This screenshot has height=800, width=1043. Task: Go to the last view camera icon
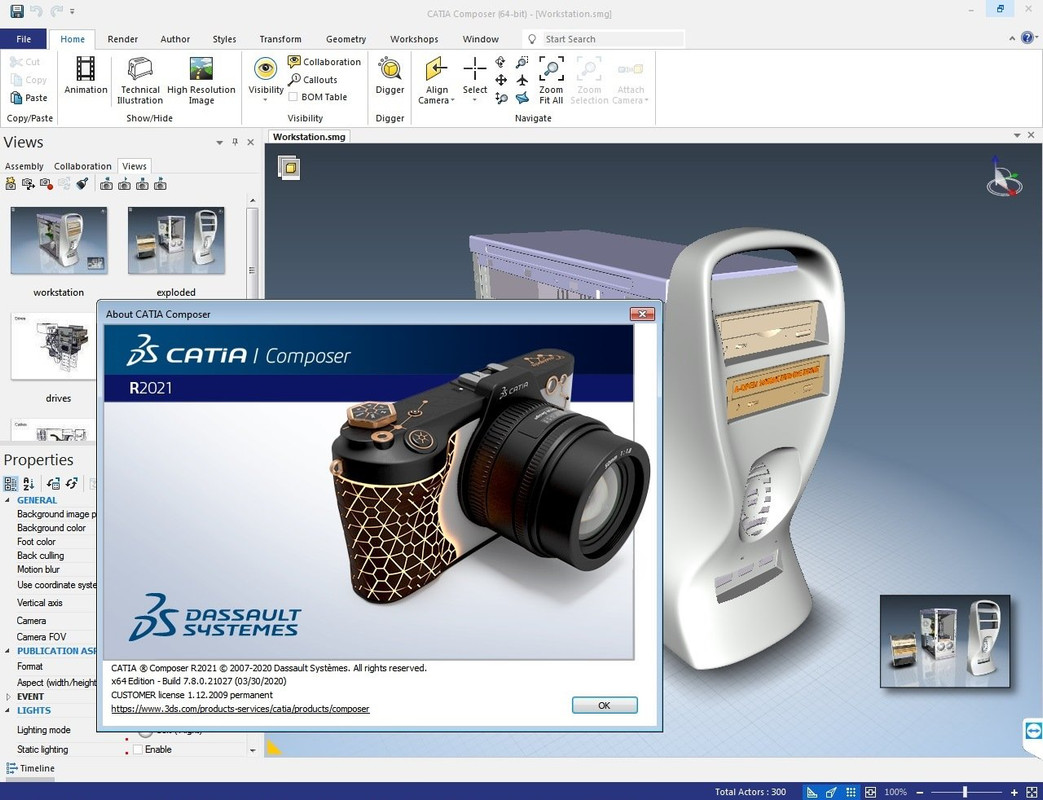[160, 184]
